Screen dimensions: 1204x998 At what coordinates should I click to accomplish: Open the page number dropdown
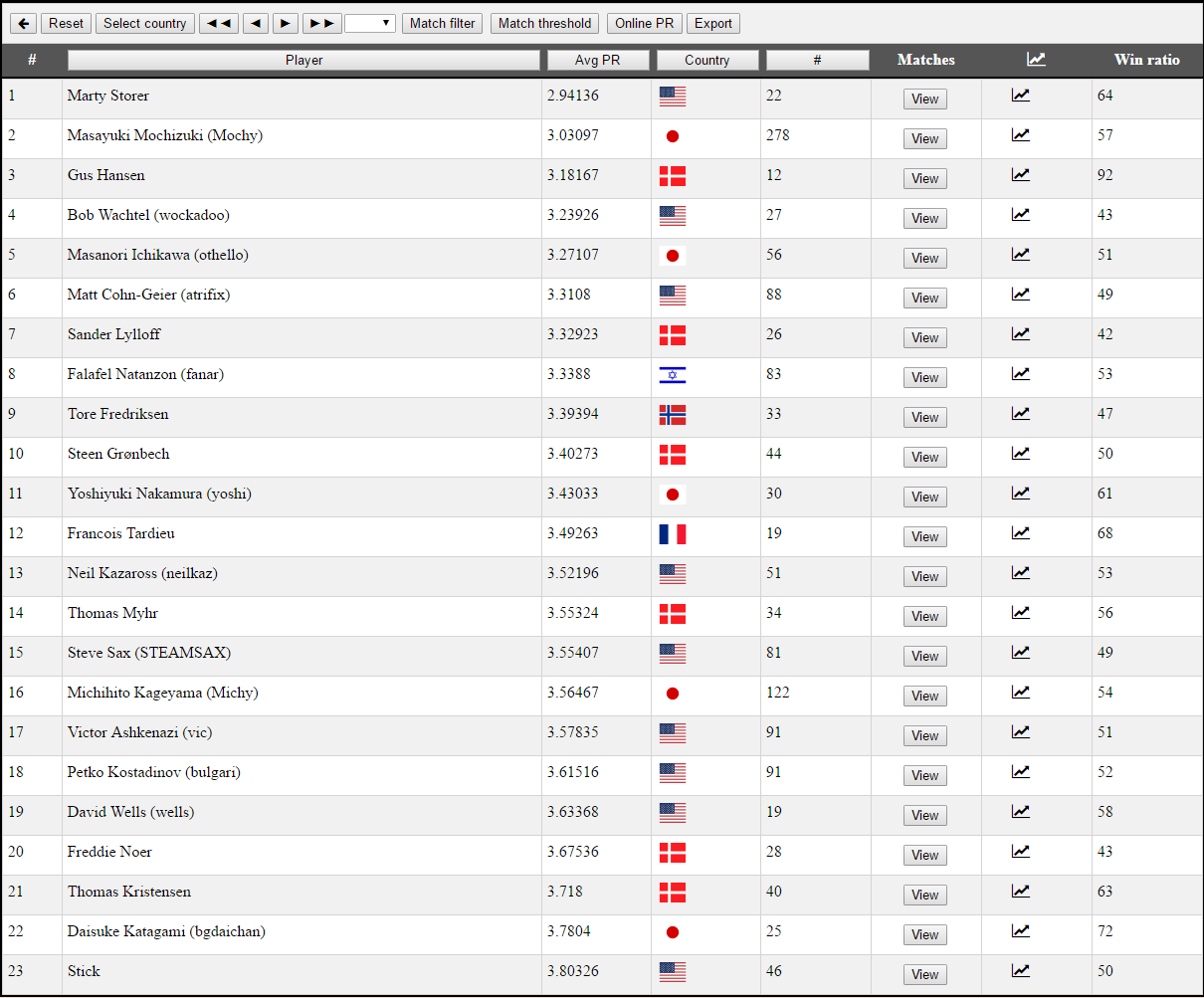(x=370, y=23)
